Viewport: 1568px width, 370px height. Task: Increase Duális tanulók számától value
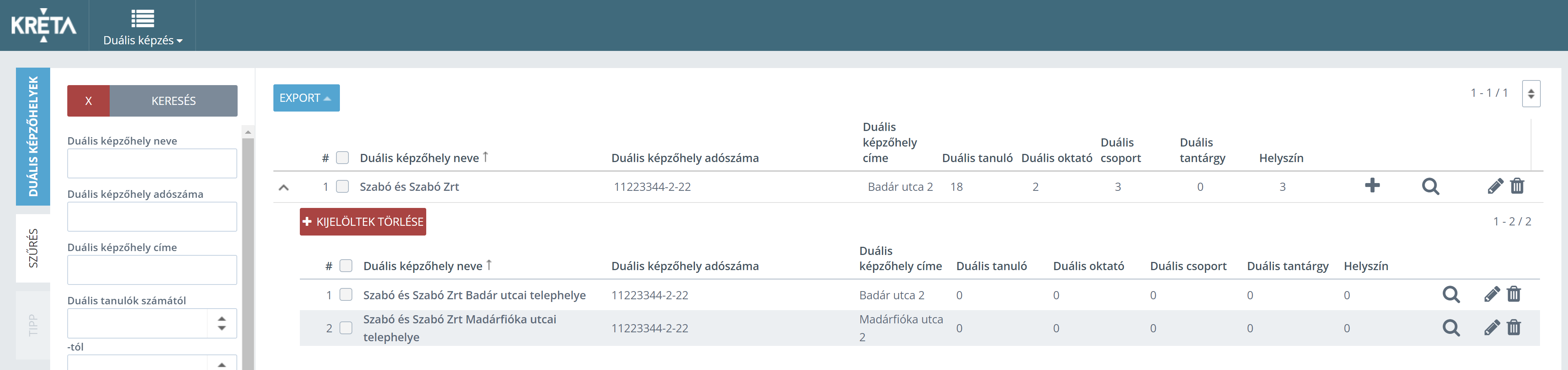tap(222, 318)
